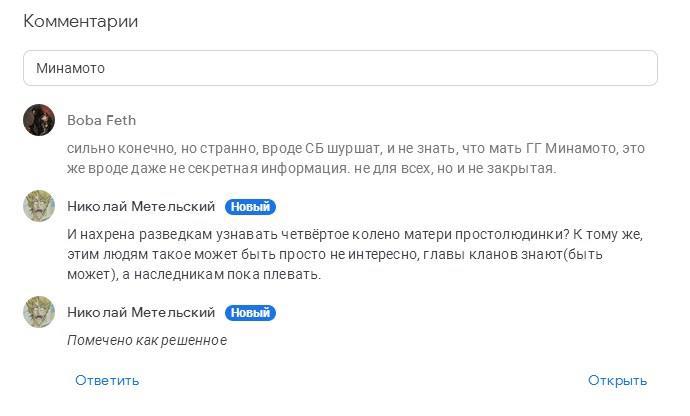
Task: Focus the comment field containing 'Минамото'
Action: (340, 69)
